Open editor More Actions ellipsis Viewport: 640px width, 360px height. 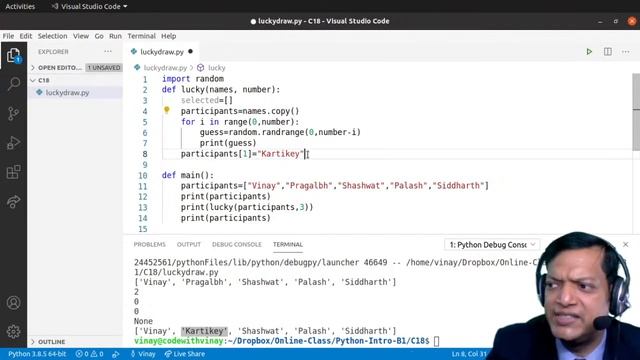point(626,52)
